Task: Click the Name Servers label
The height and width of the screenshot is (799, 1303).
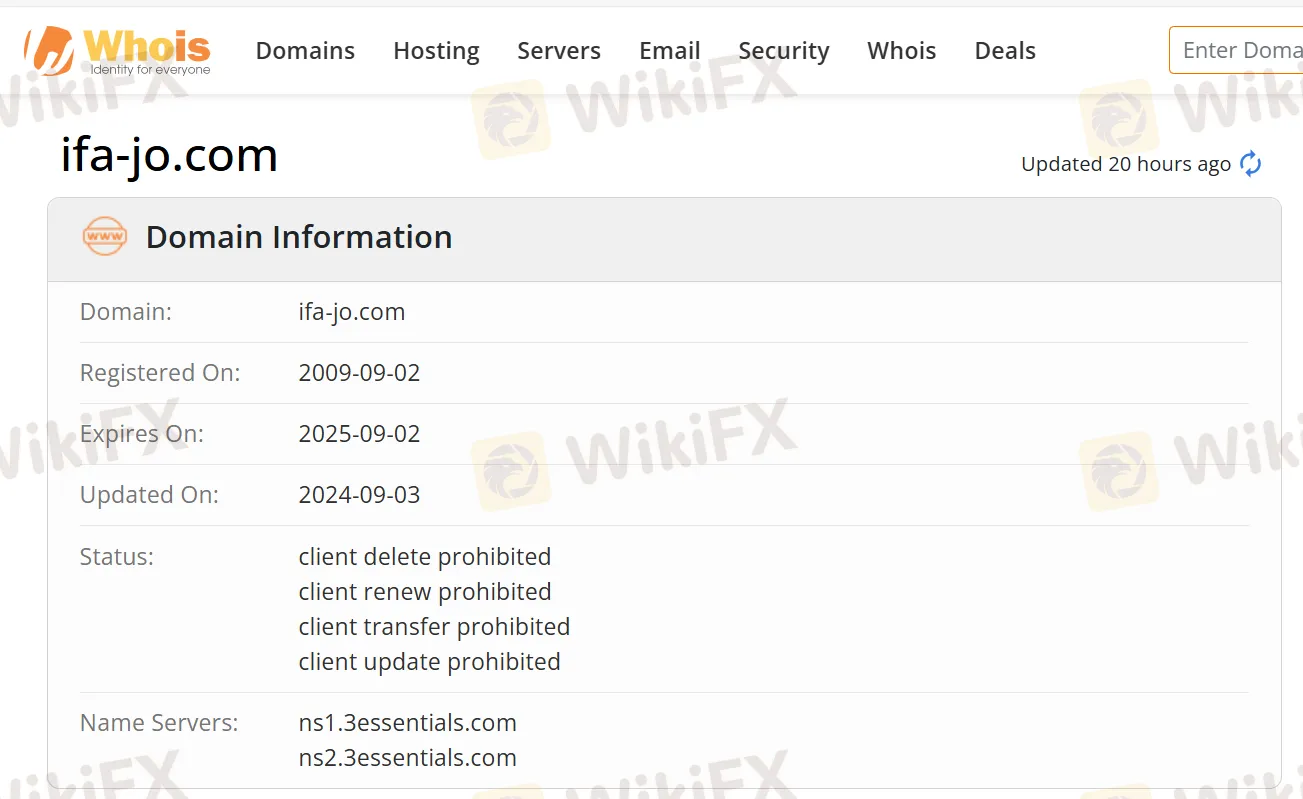Action: pyautogui.click(x=159, y=723)
